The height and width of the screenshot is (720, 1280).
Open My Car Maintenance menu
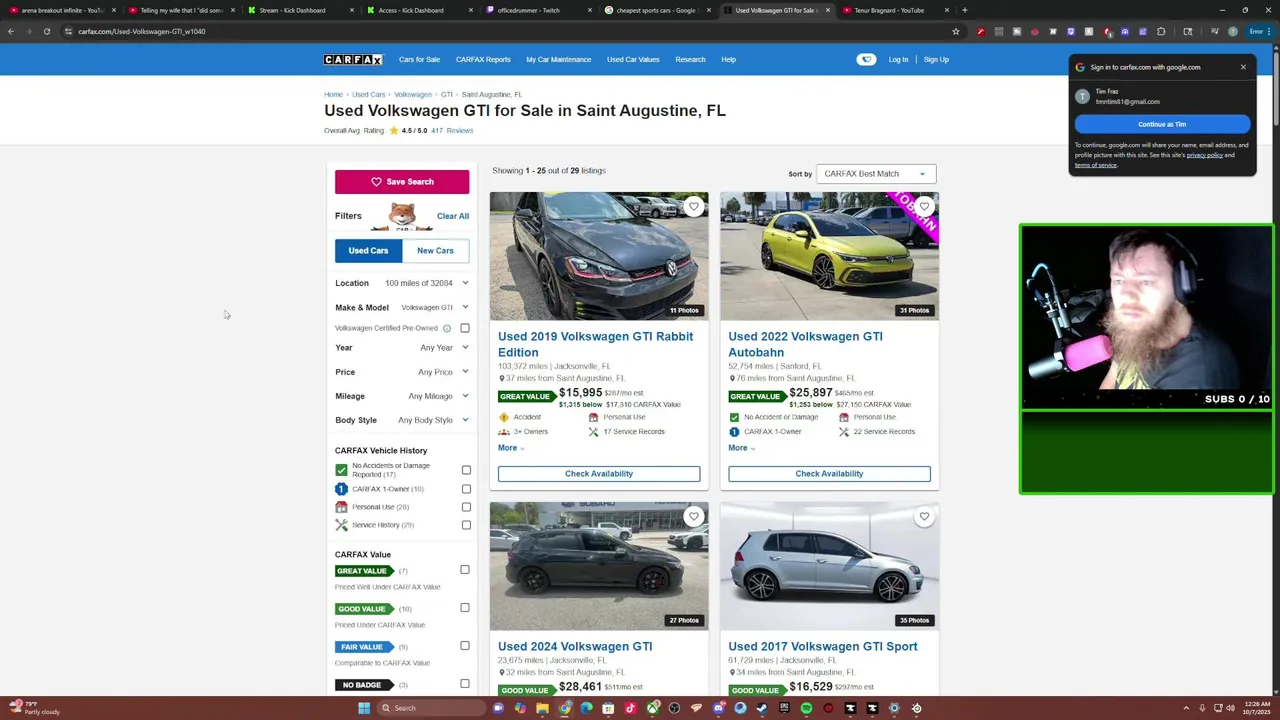click(x=558, y=60)
